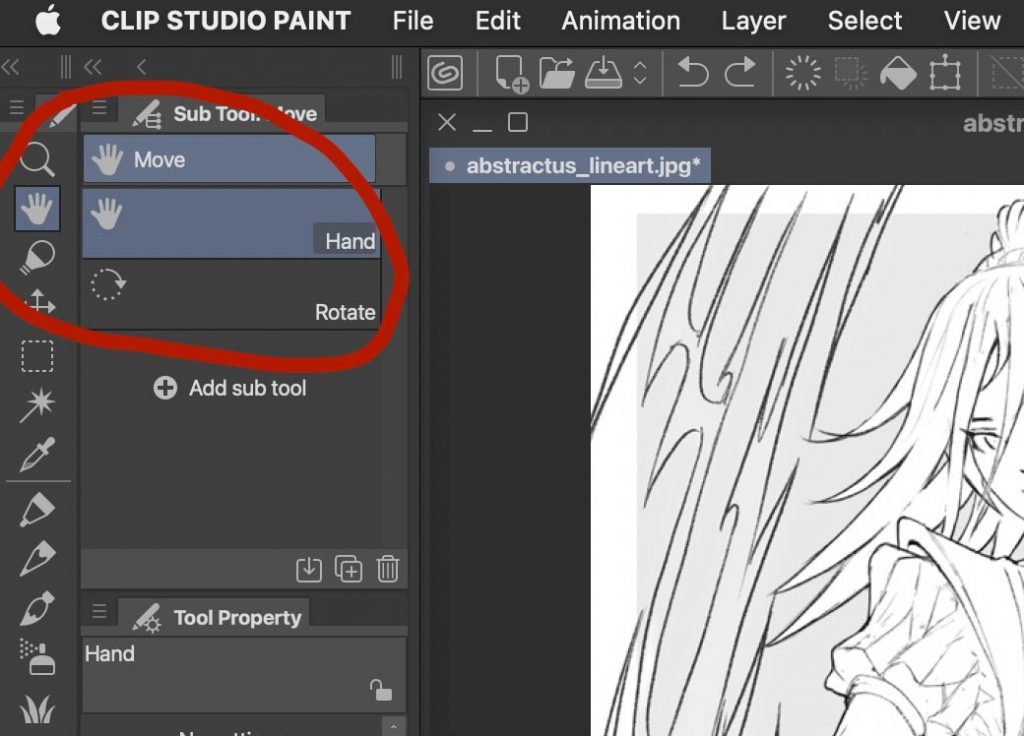
Task: Switch to the abstractus_lineart.jpg tab
Action: pos(569,165)
